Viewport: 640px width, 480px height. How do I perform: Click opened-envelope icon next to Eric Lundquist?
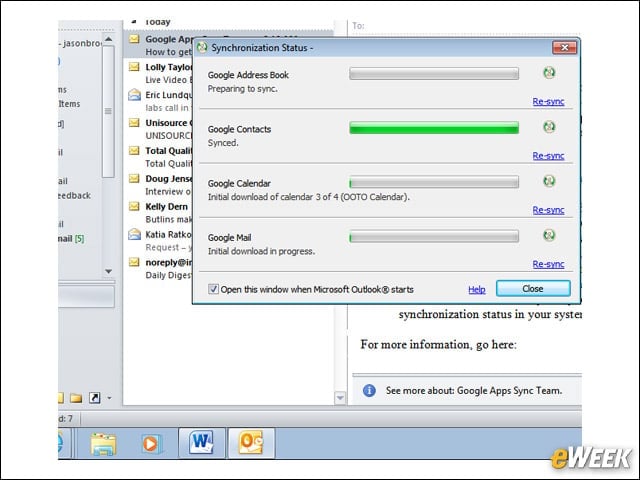134,95
